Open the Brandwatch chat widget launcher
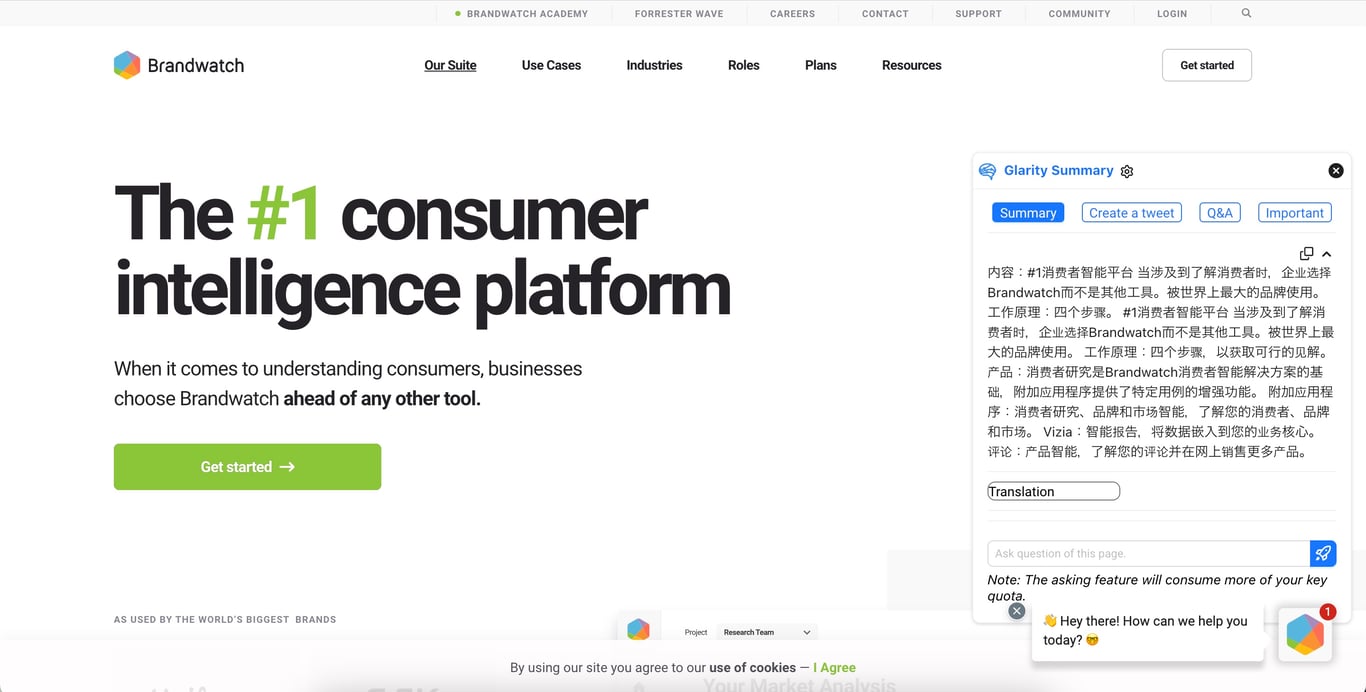This screenshot has height=692, width=1366. [x=1305, y=635]
